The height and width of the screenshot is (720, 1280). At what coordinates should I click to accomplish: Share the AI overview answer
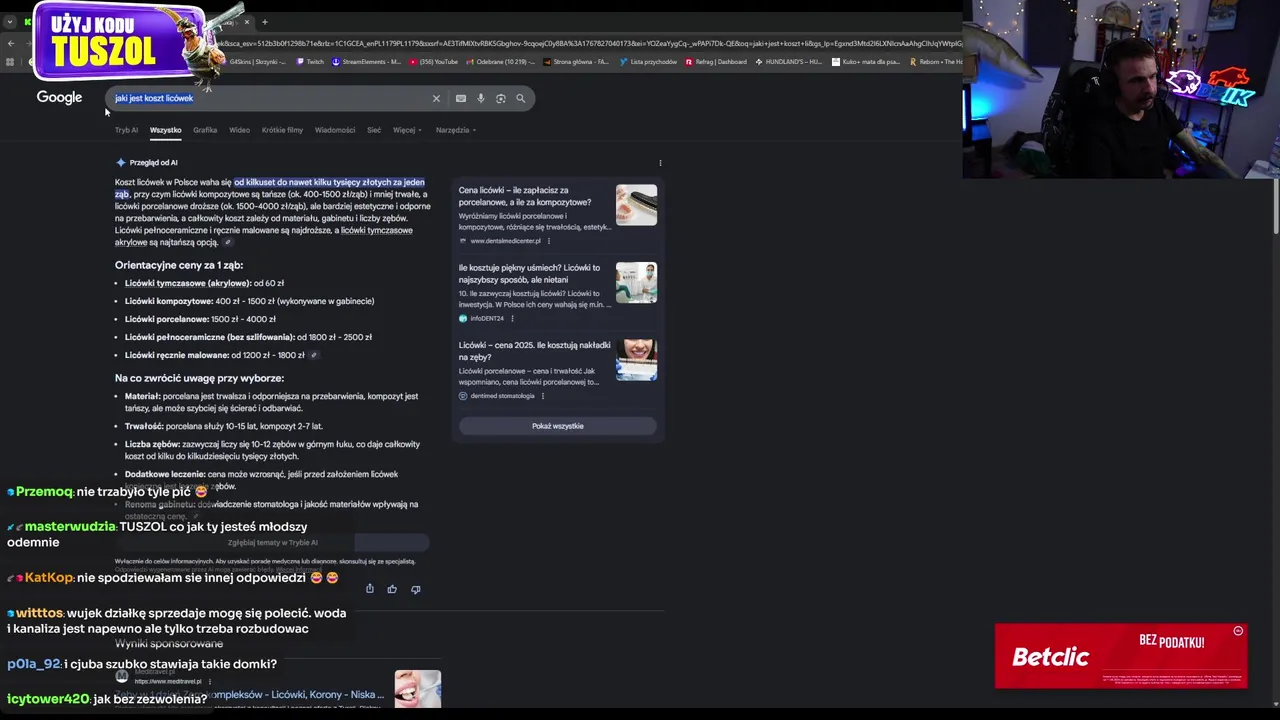[x=370, y=589]
